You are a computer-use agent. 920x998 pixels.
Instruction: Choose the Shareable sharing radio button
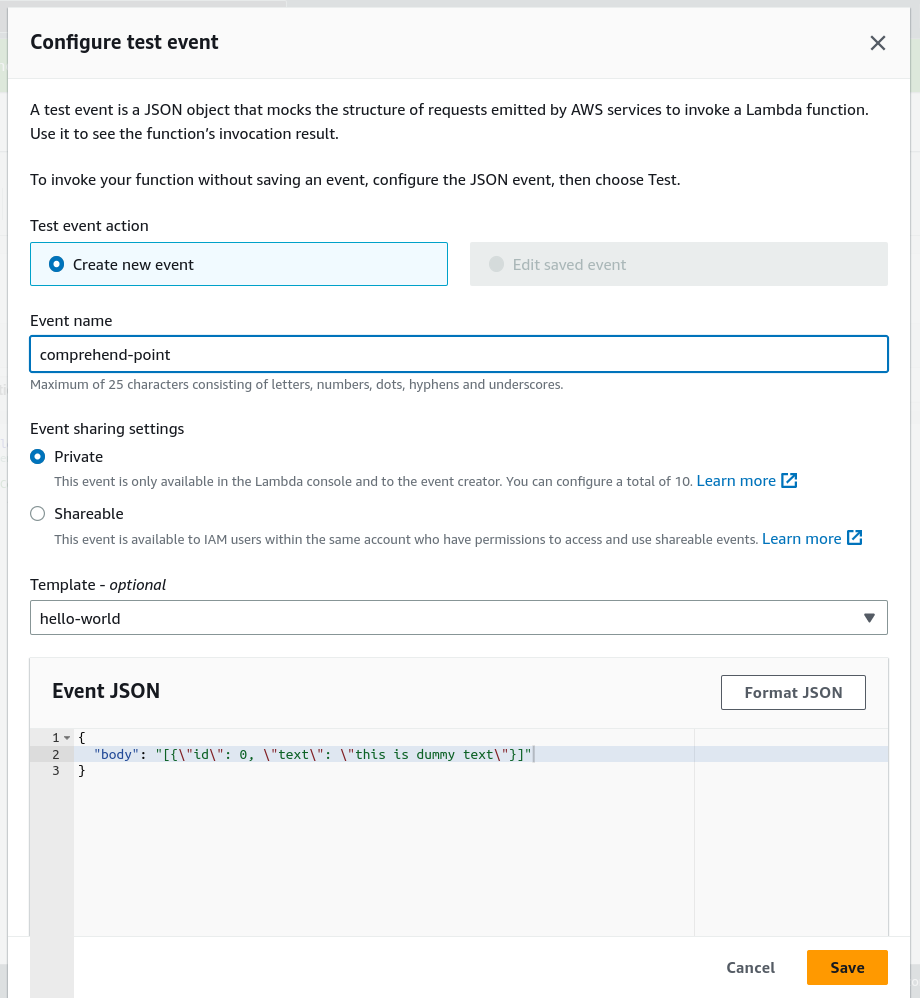click(38, 514)
